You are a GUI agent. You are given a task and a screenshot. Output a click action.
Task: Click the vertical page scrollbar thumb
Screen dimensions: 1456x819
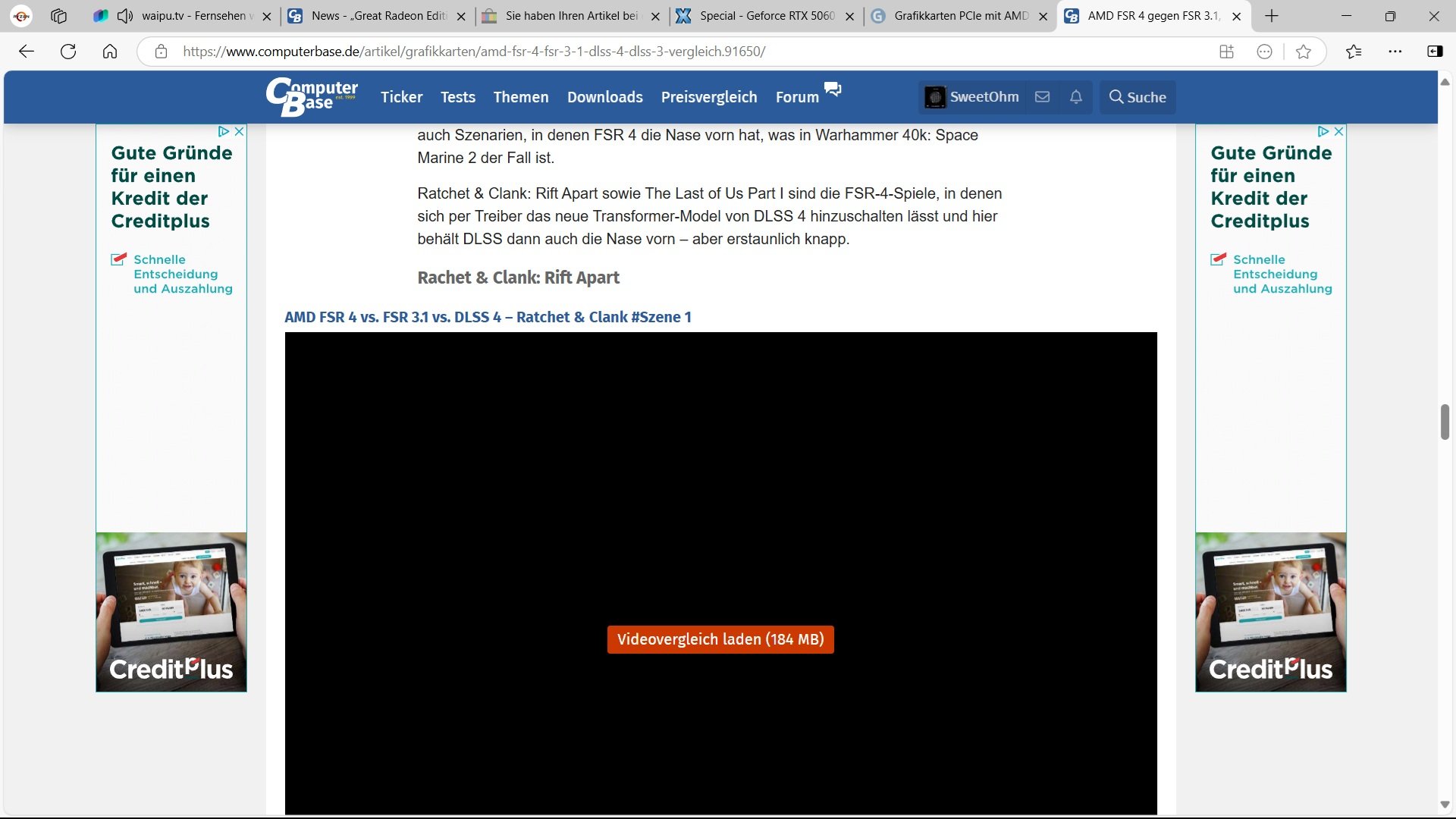coord(1445,422)
